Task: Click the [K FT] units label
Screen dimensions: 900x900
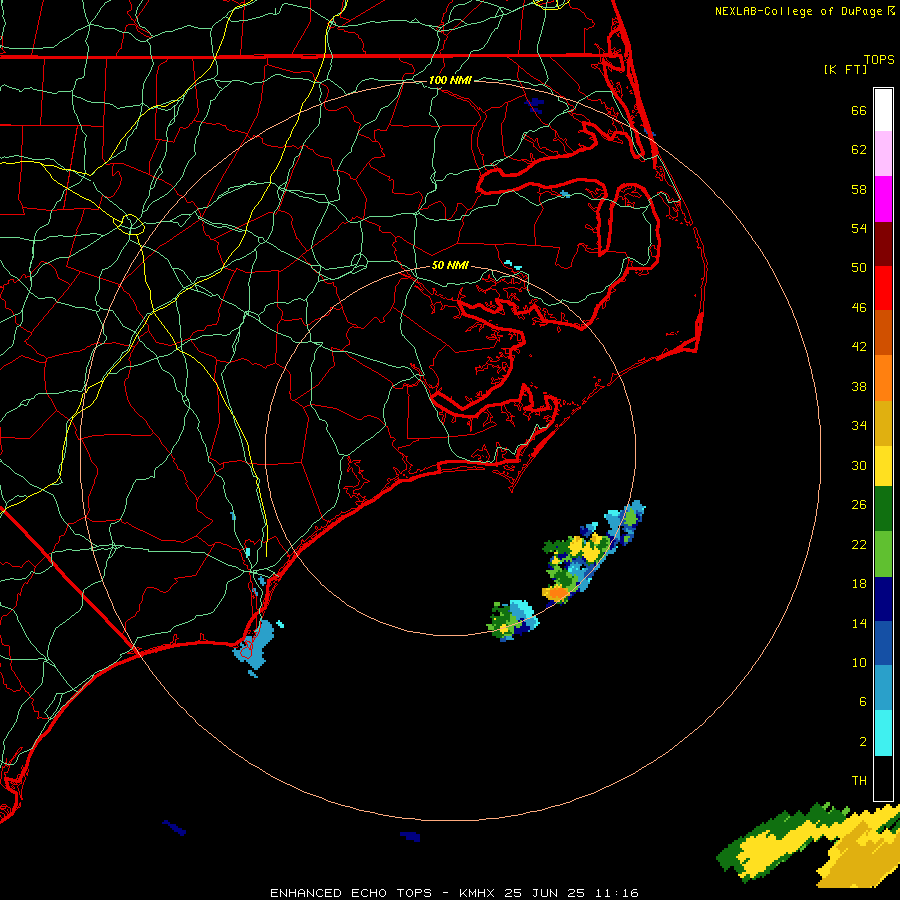Action: click(x=845, y=69)
